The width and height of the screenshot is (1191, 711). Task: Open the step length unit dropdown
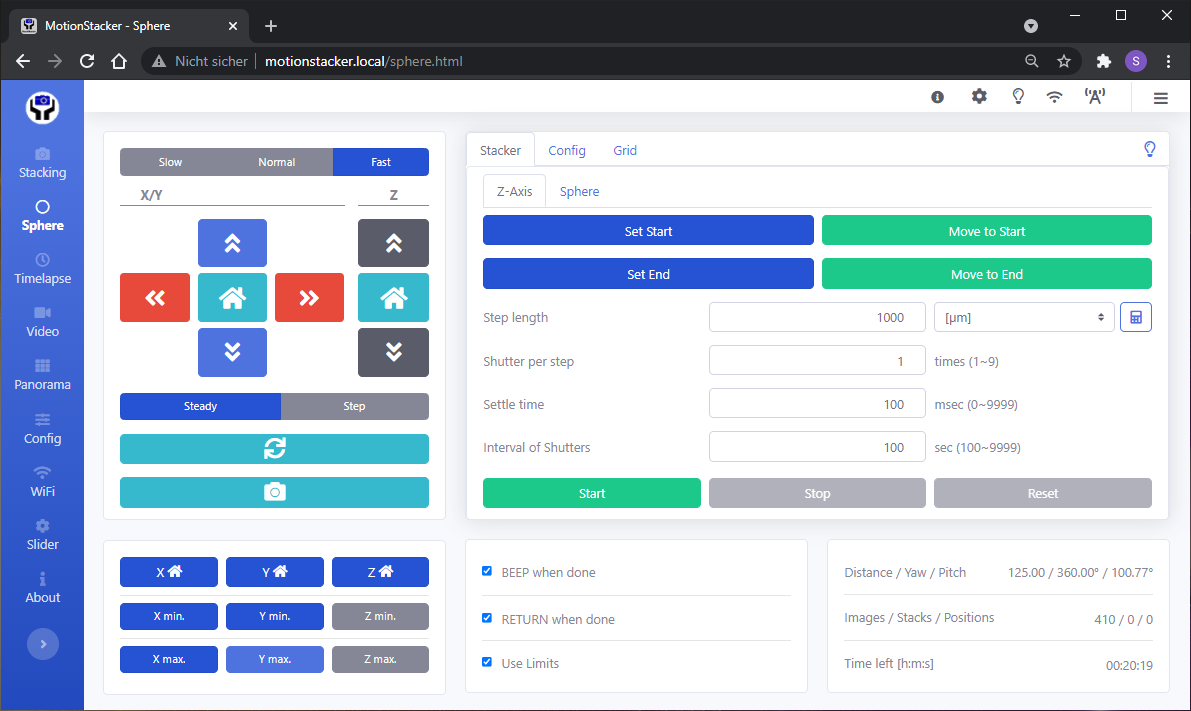[x=1023, y=317]
